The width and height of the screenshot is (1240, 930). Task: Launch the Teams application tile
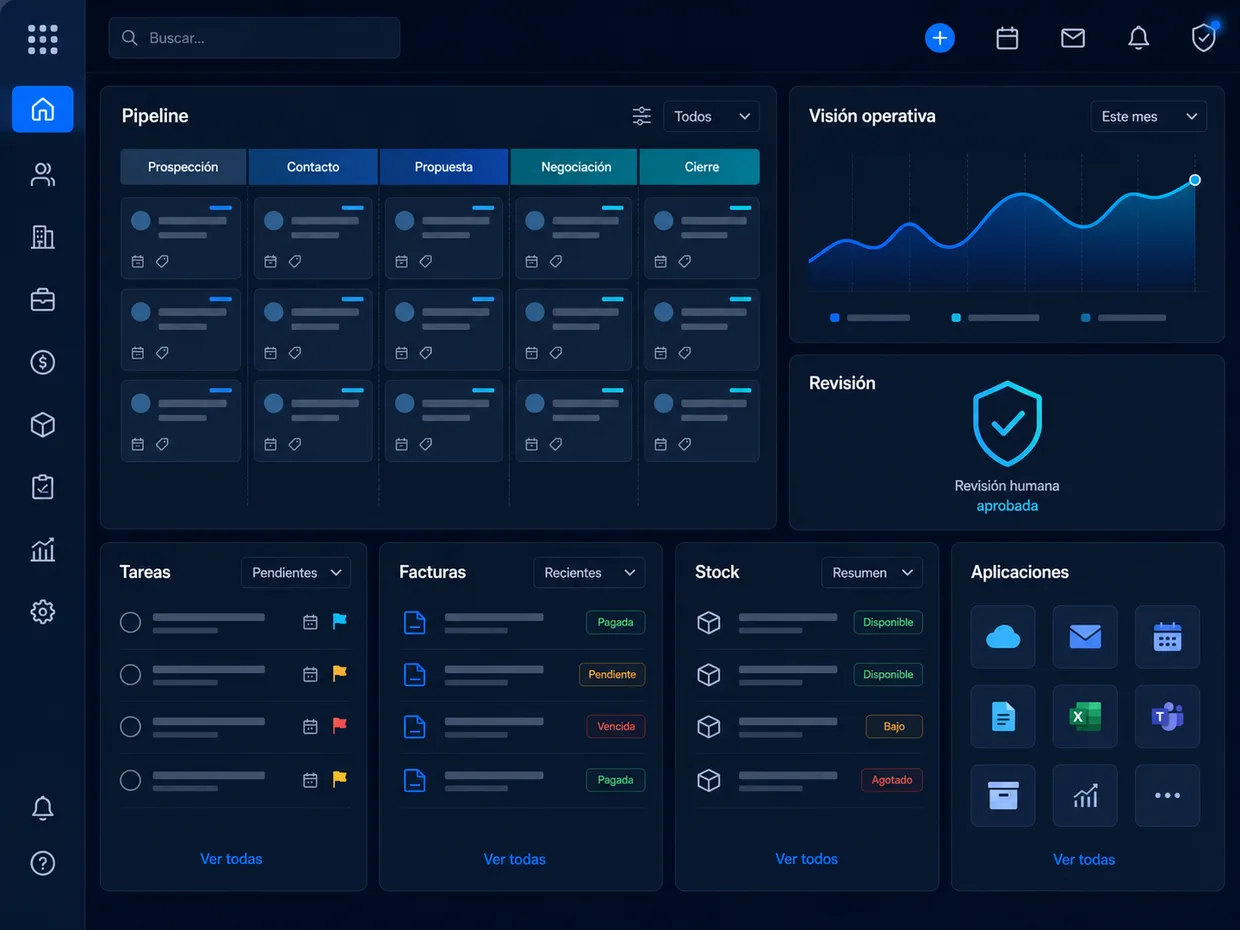tap(1167, 716)
